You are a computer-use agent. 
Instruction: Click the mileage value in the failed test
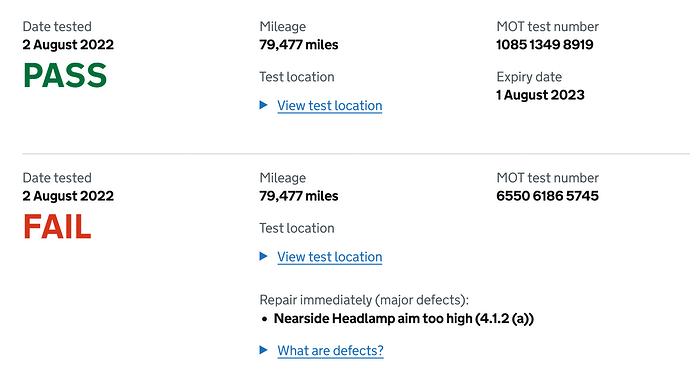[299, 196]
